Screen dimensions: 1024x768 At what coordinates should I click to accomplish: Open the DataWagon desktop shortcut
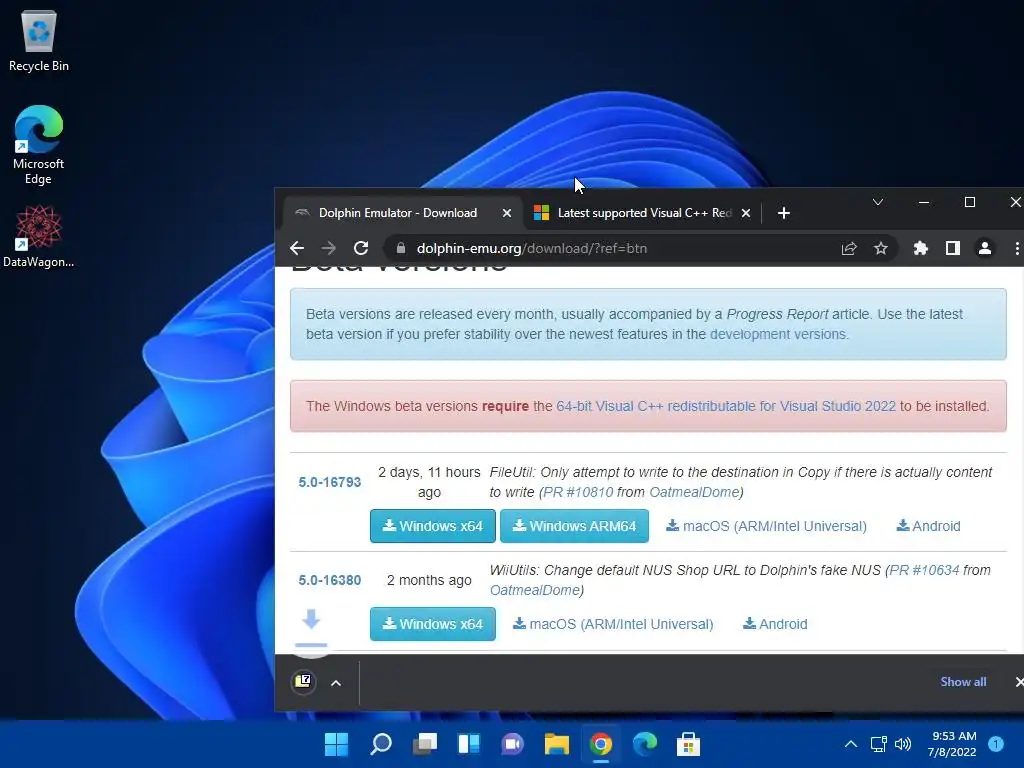click(39, 236)
